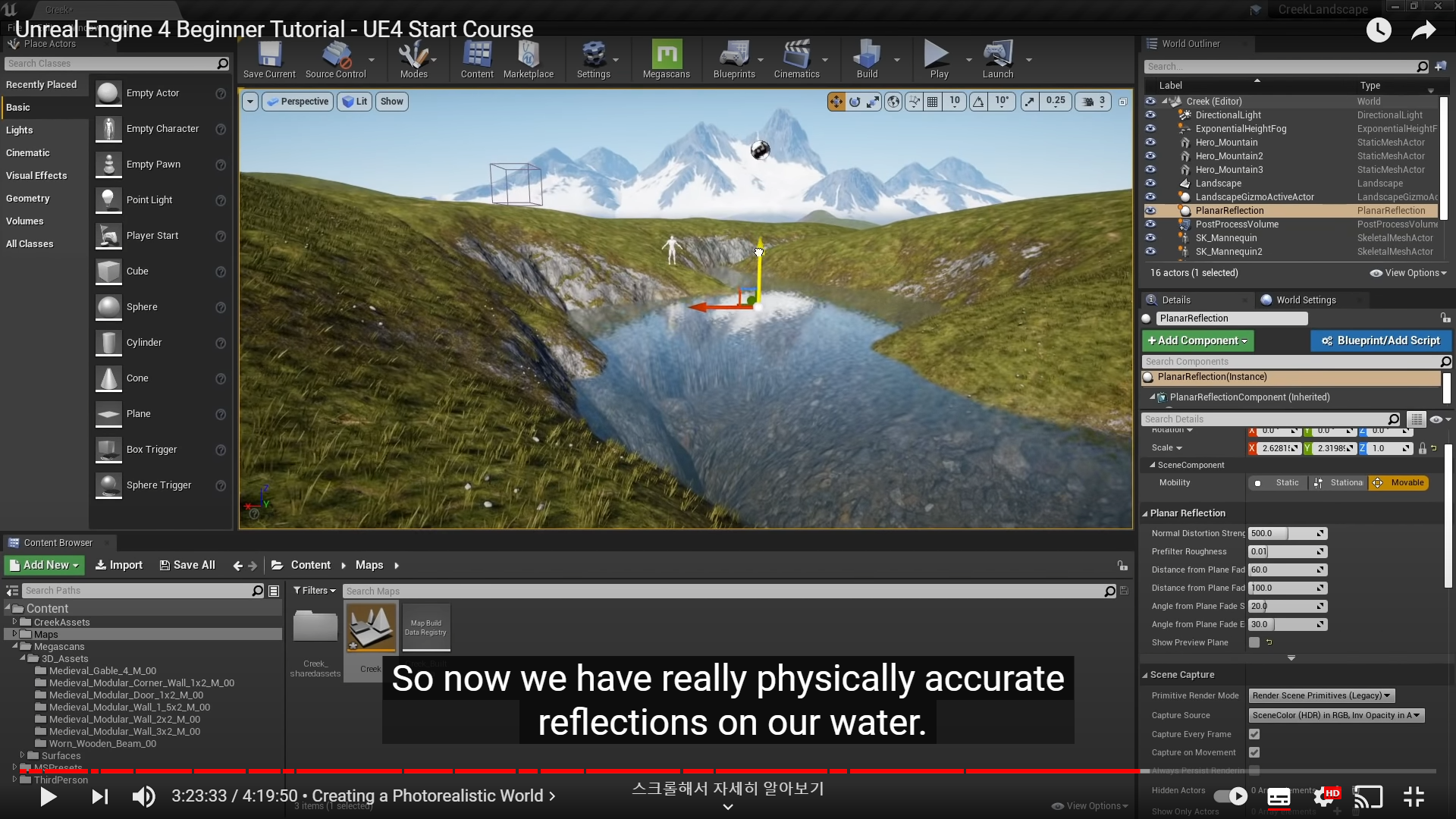Enable Show Preview Plane checkbox

pos(1254,642)
